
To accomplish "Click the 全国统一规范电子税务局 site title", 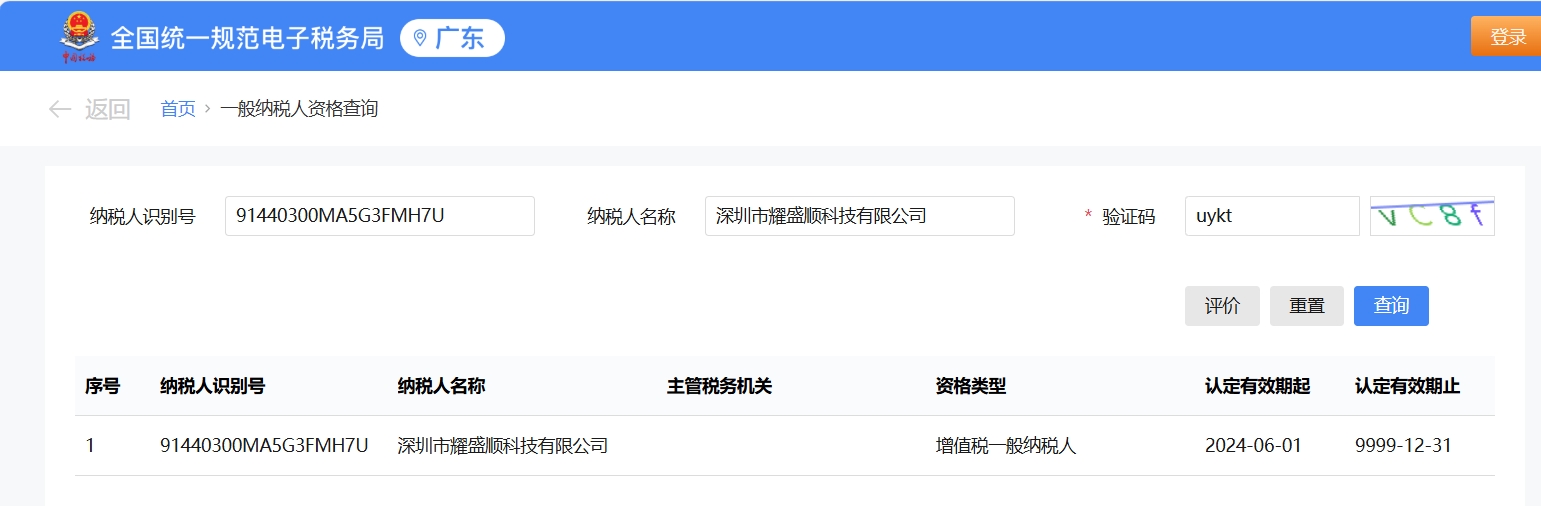I will pyautogui.click(x=247, y=38).
